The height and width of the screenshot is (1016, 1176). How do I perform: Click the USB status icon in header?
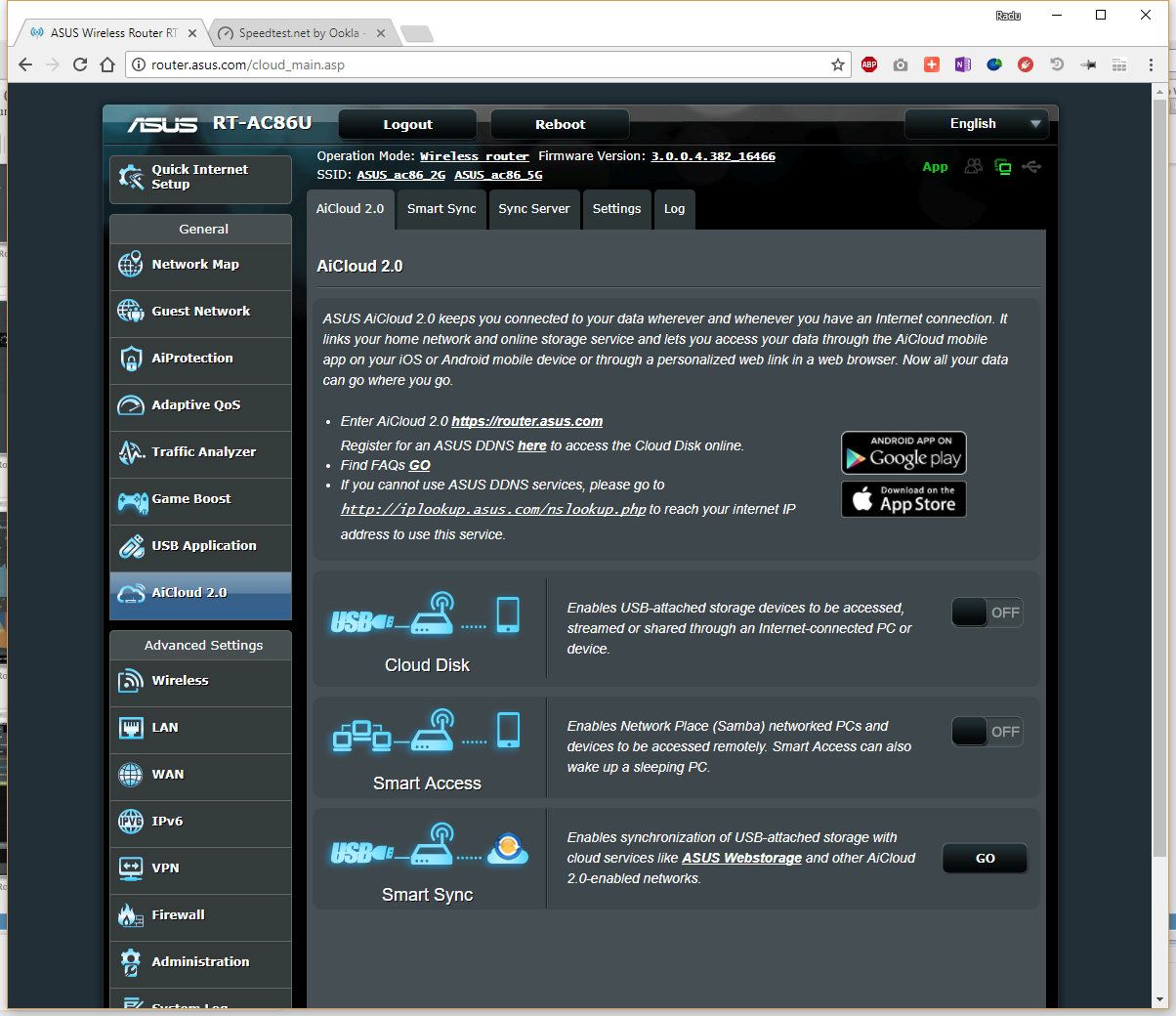pyautogui.click(x=1031, y=167)
